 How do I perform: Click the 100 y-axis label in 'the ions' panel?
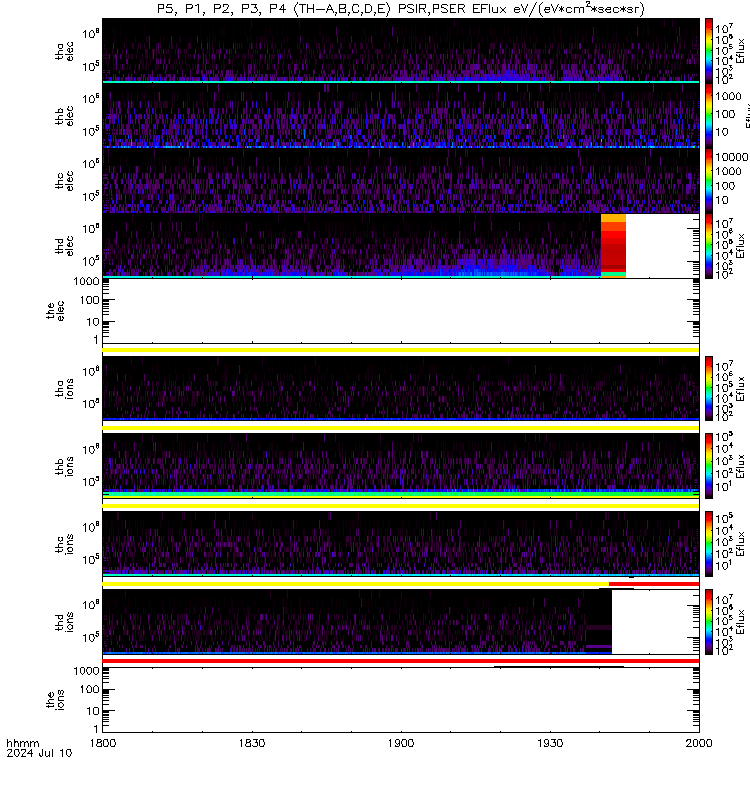(x=89, y=689)
